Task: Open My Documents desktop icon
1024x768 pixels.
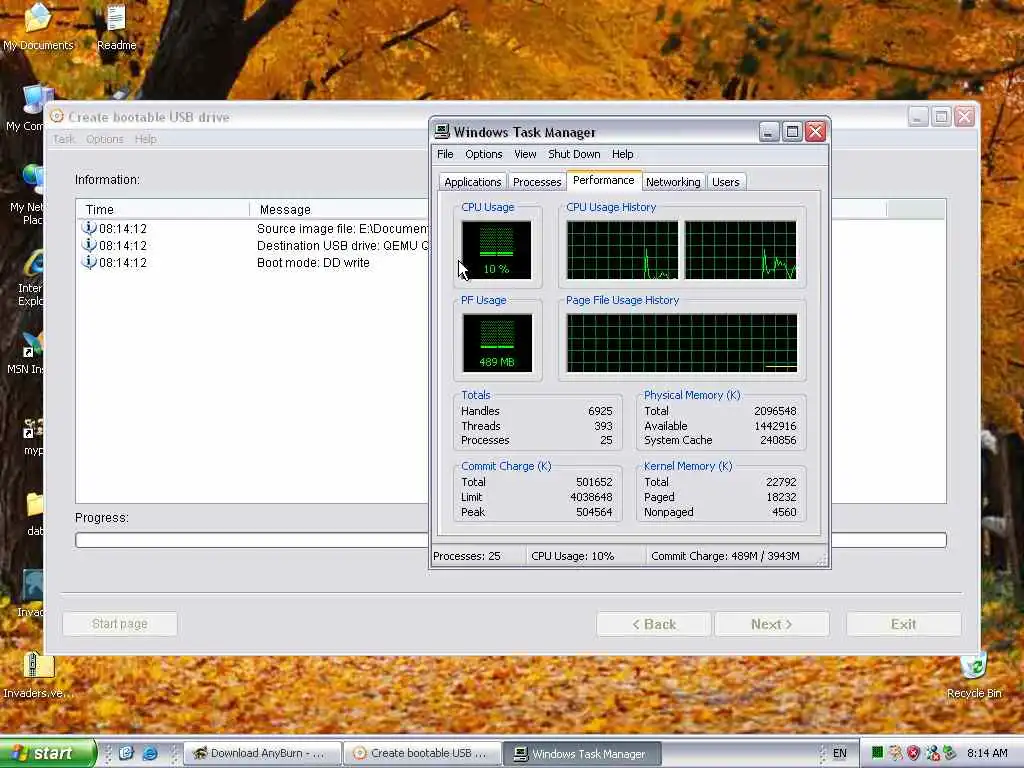Action: tap(38, 27)
